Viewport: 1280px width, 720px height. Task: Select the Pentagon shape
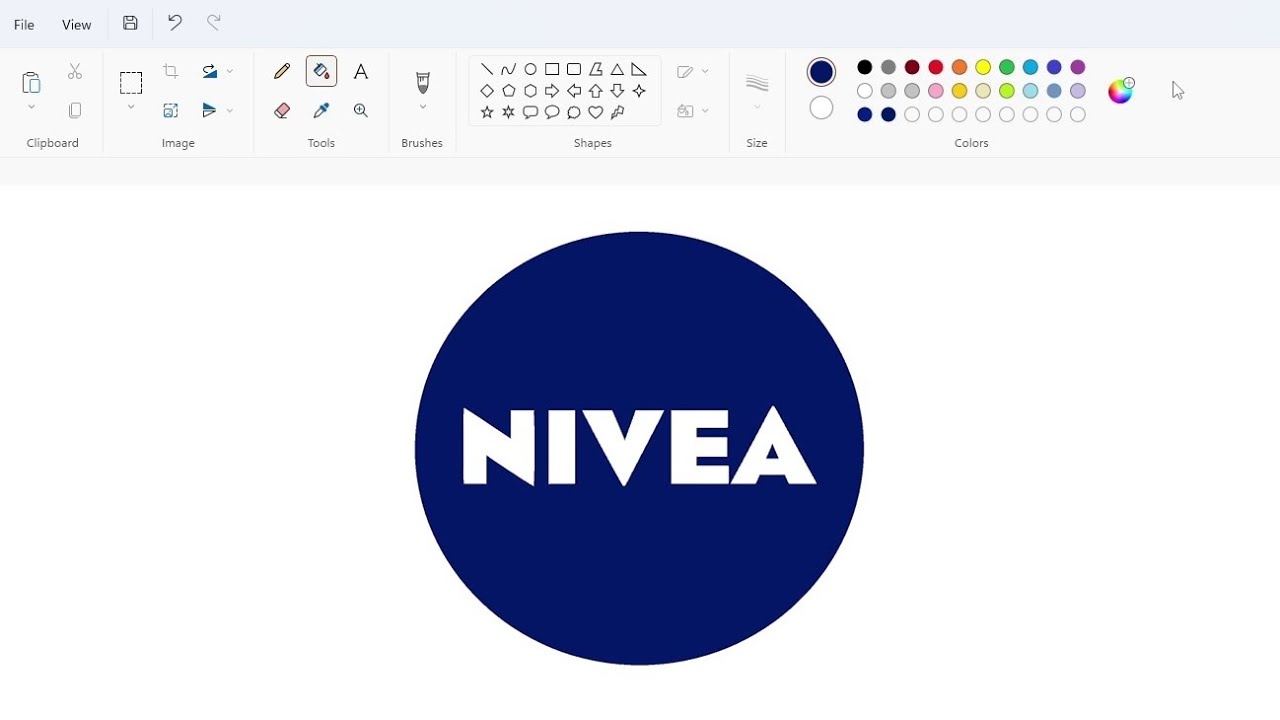tap(508, 91)
